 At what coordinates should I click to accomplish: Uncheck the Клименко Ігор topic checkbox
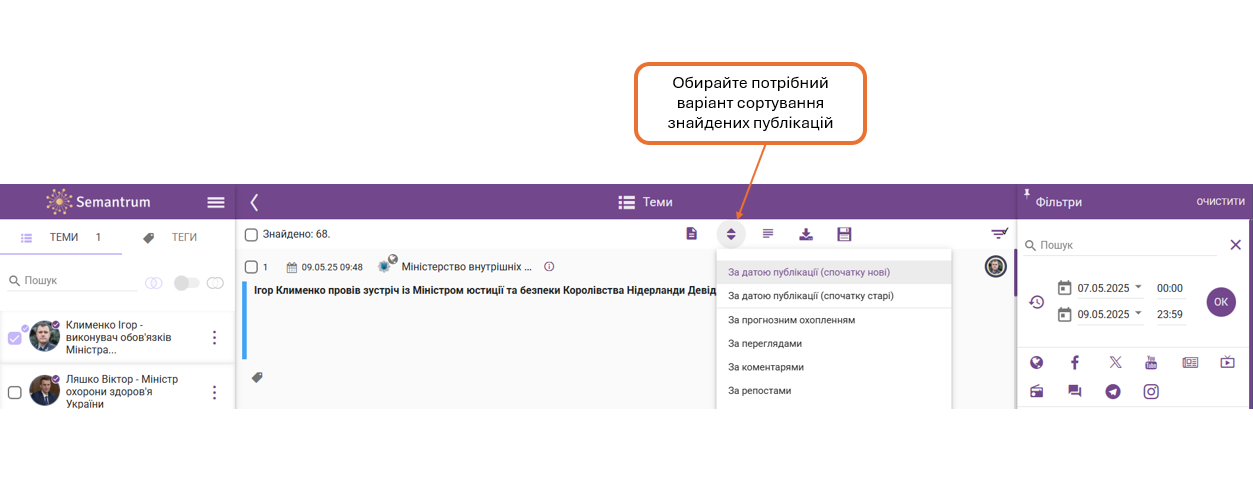(x=15, y=338)
